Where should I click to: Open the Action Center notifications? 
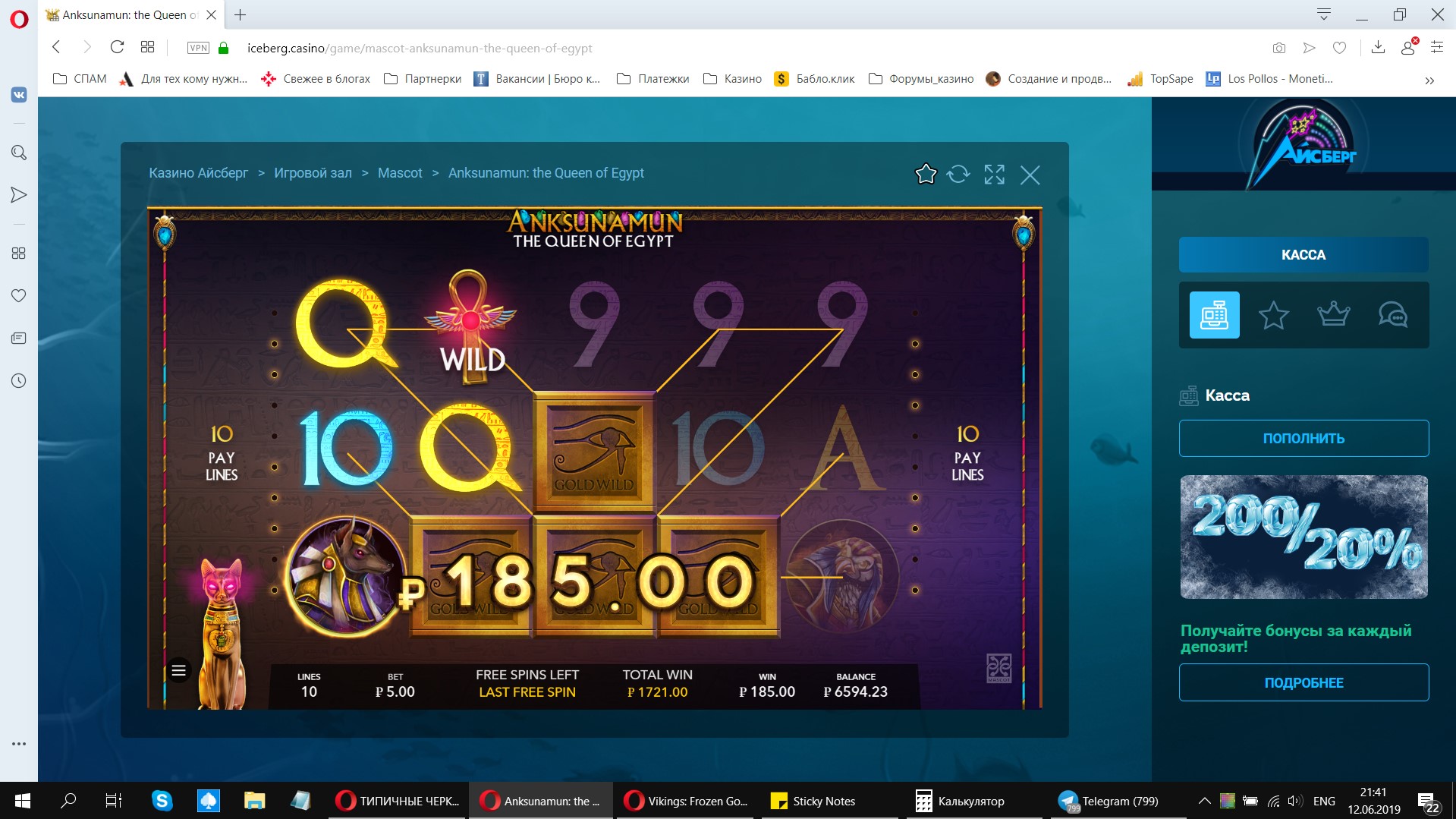pos(1428,802)
